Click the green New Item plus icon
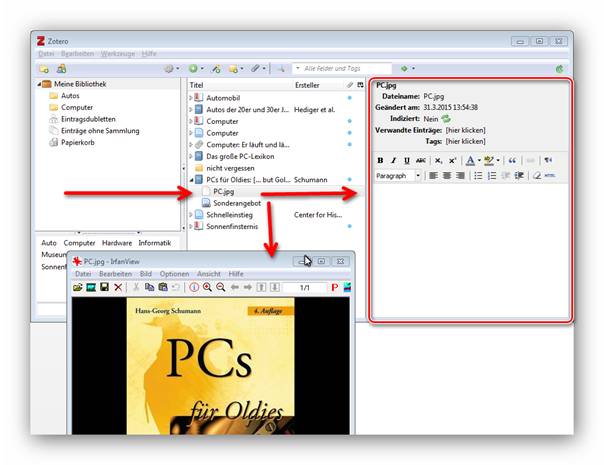The height and width of the screenshot is (465, 604). 193,69
